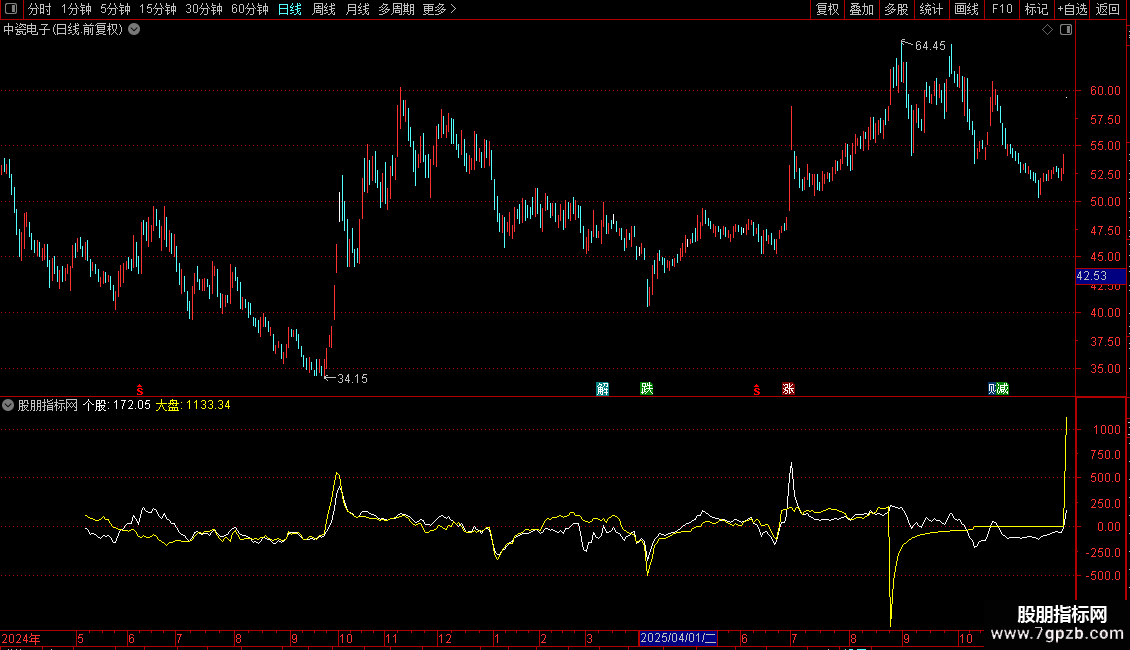1130x650 pixels.
Task: Open the green 跌 event marker
Action: point(646,389)
